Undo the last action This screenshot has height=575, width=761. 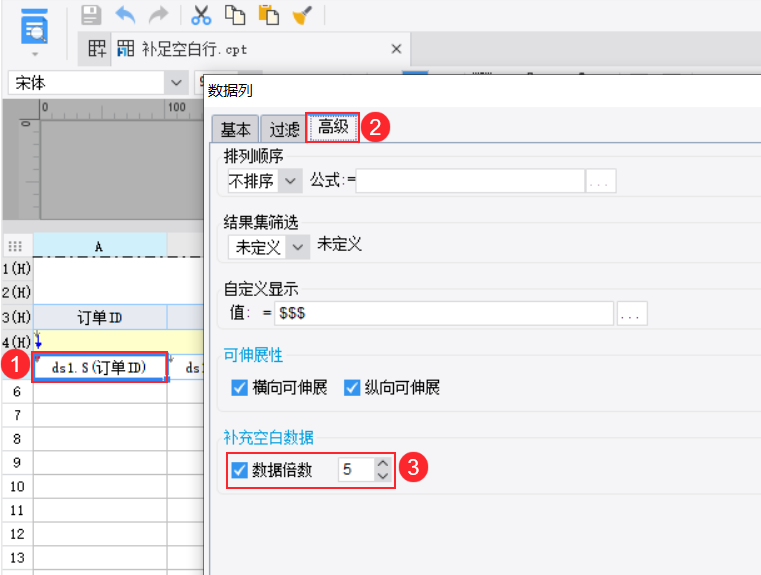pos(125,15)
